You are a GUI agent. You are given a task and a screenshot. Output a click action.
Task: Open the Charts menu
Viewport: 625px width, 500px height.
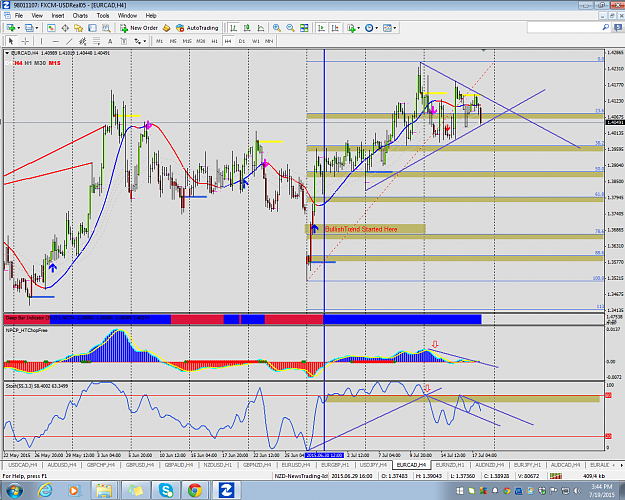point(80,16)
